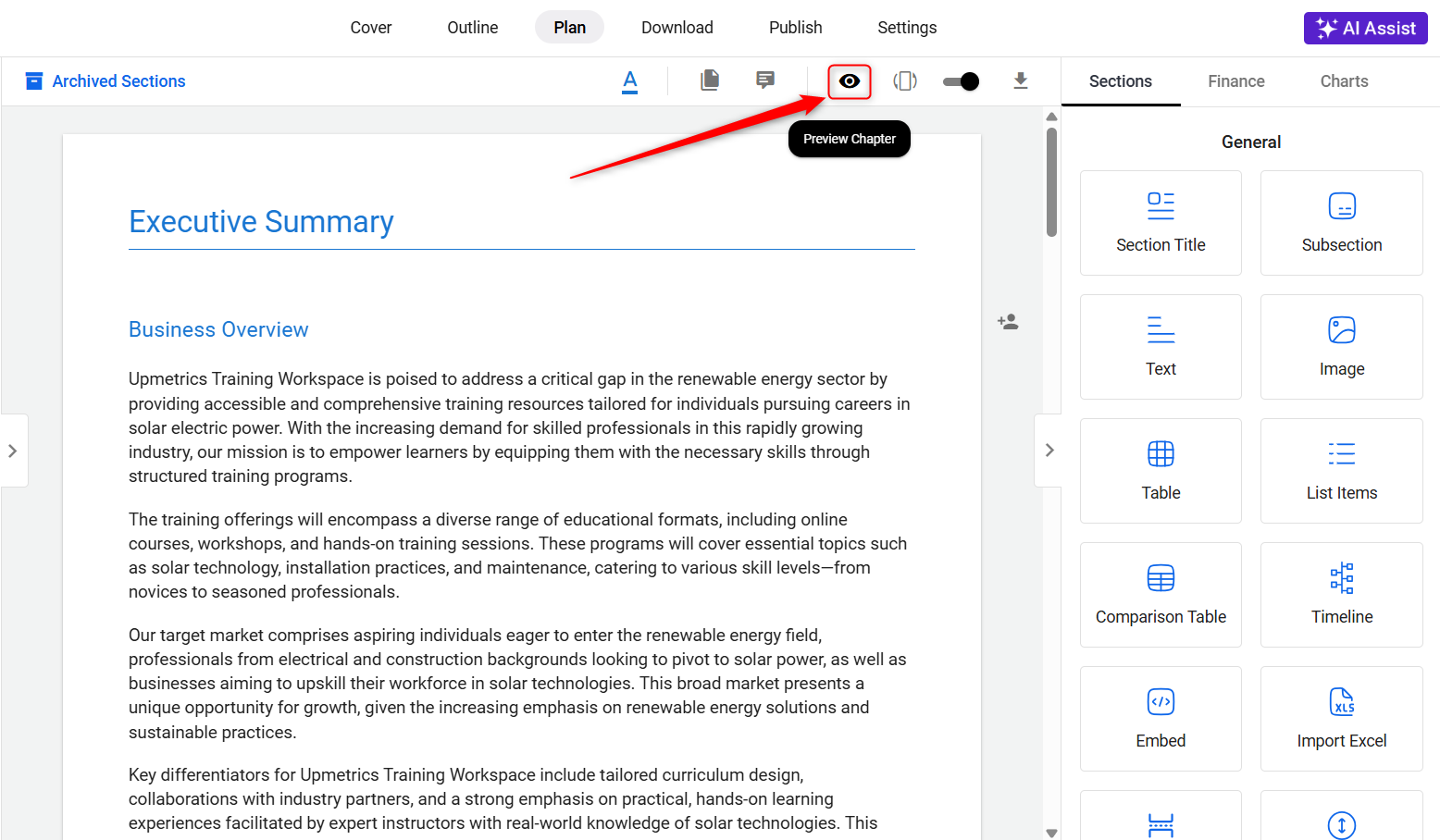Click the Preview Chapter eye icon
The width and height of the screenshot is (1440, 840).
(x=850, y=81)
